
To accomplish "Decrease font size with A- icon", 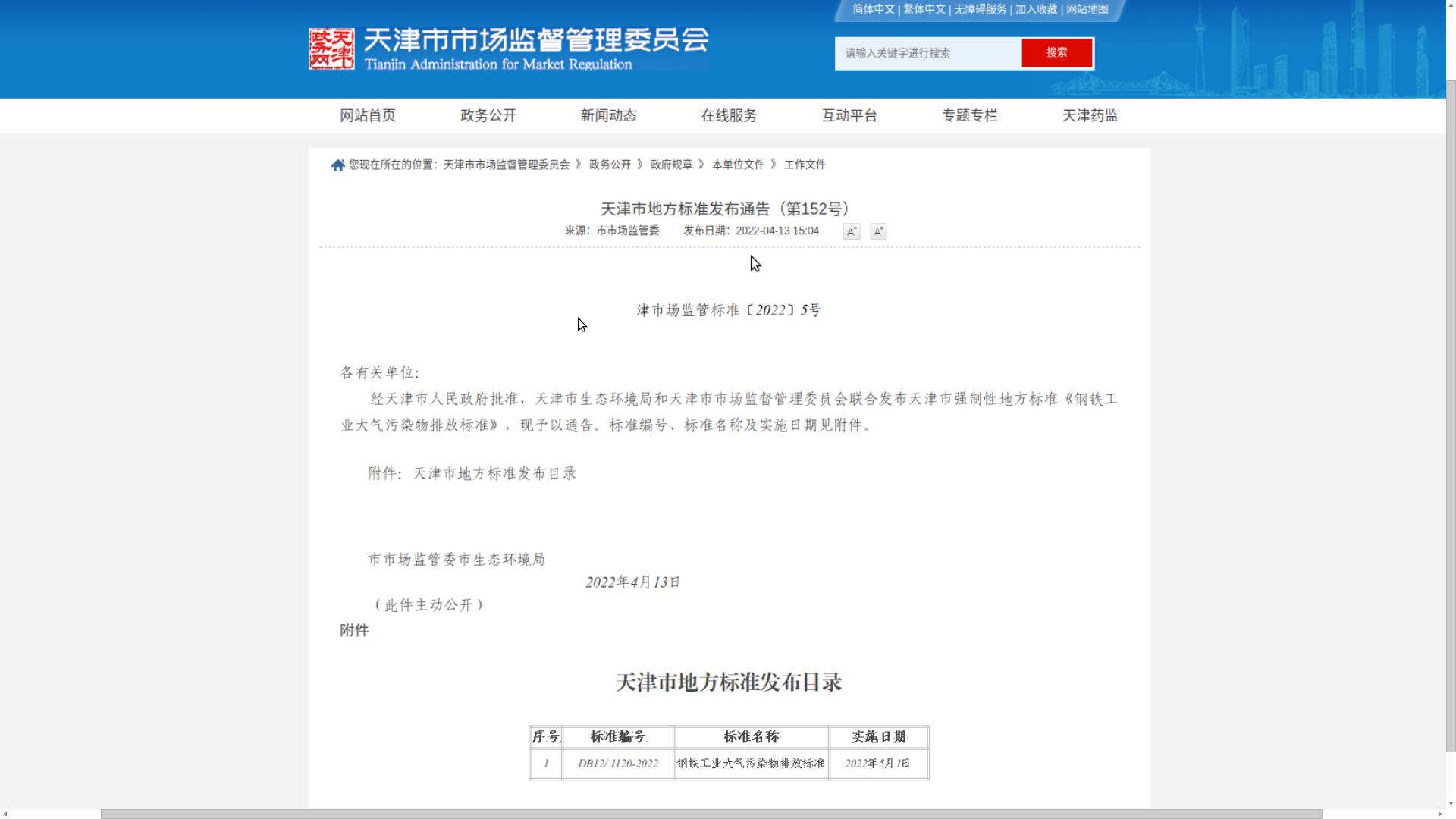I will pyautogui.click(x=851, y=232).
